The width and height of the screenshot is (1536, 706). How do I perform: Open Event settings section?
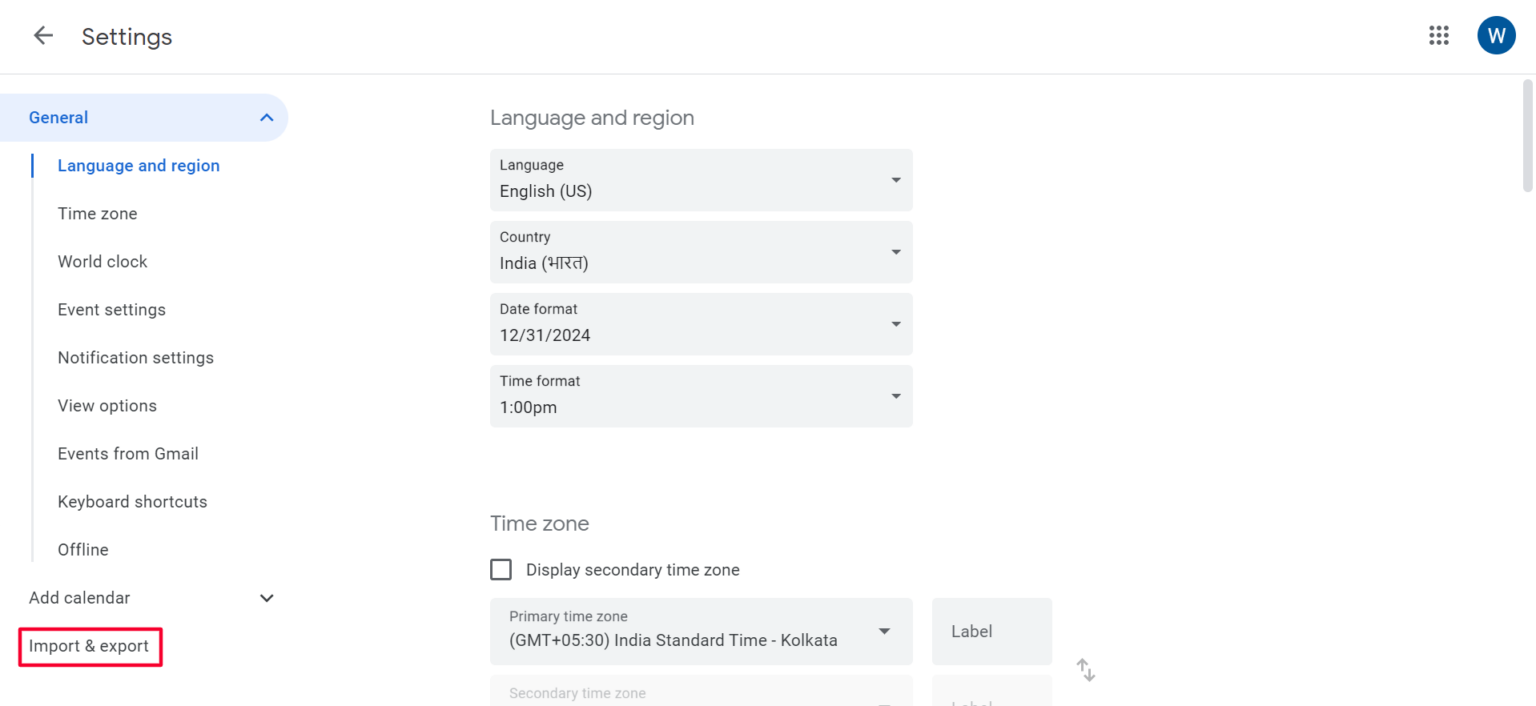pos(111,310)
